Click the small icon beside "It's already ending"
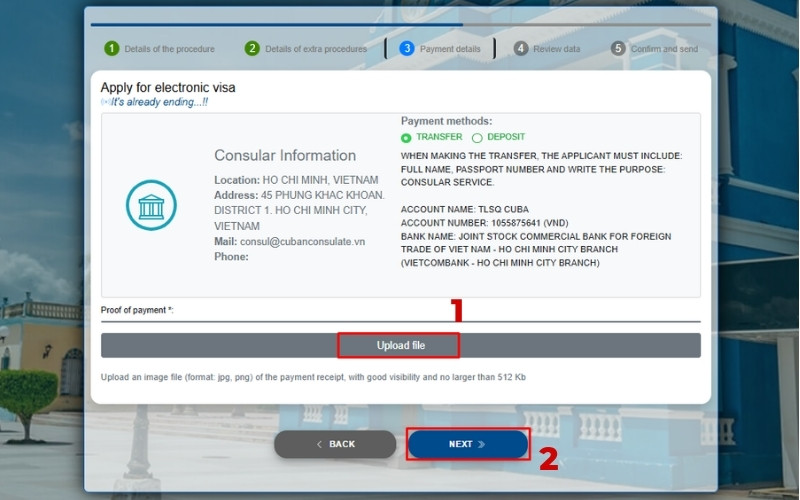This screenshot has width=800, height=500. coord(105,102)
